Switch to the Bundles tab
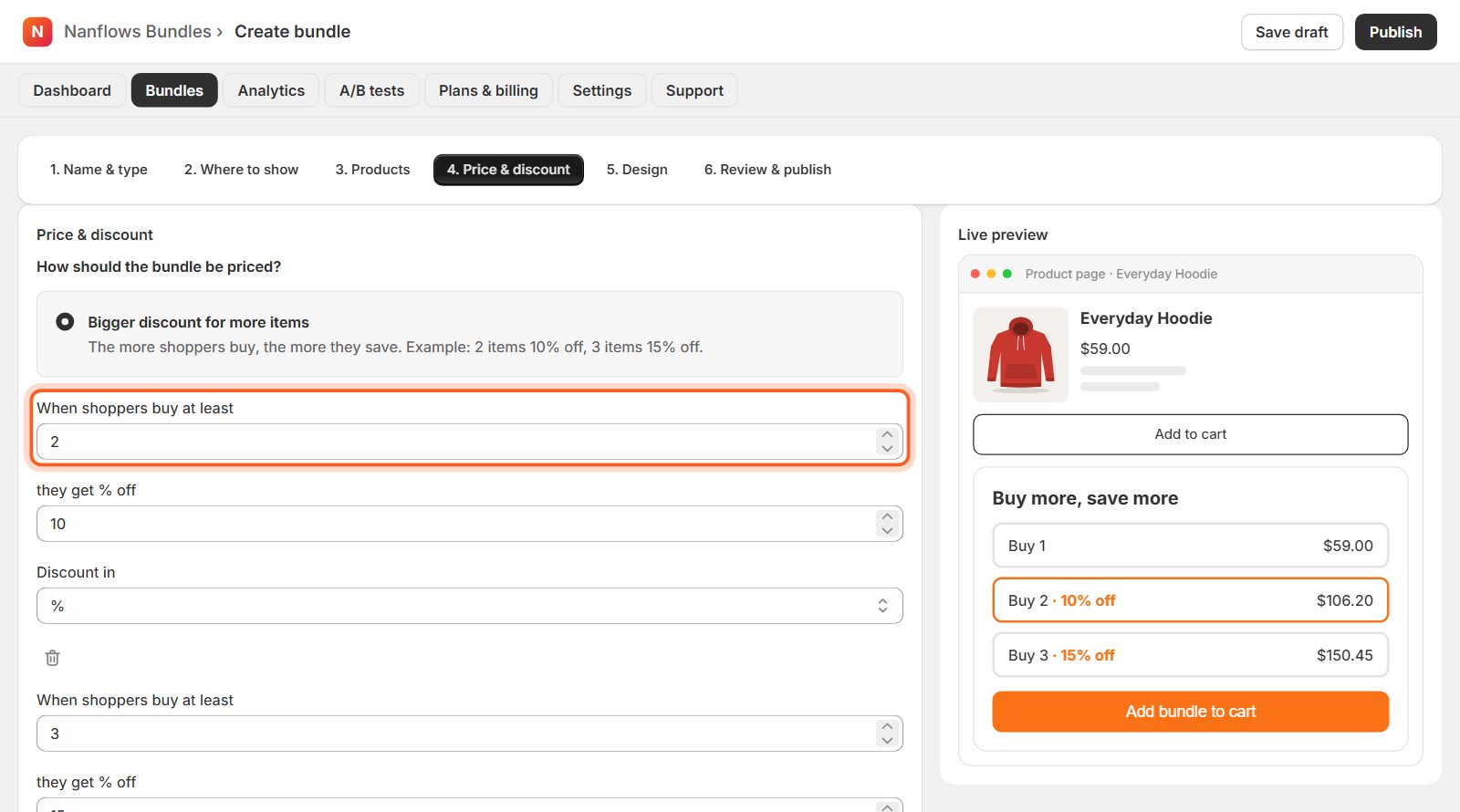Screen dimensions: 1460x812 [174, 90]
